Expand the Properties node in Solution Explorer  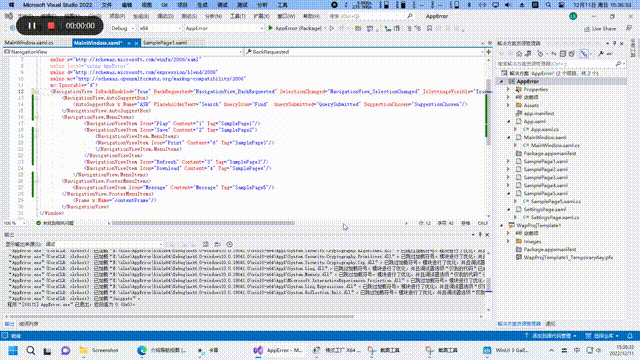pos(509,89)
